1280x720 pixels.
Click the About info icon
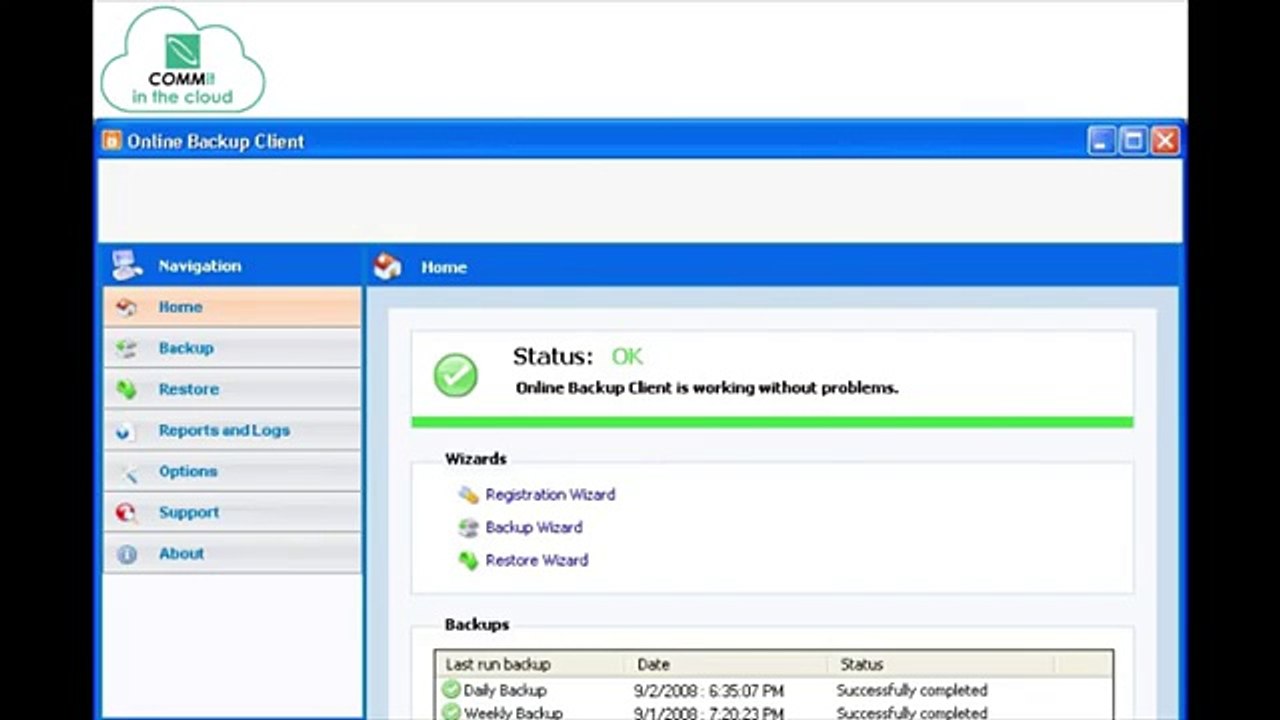126,554
